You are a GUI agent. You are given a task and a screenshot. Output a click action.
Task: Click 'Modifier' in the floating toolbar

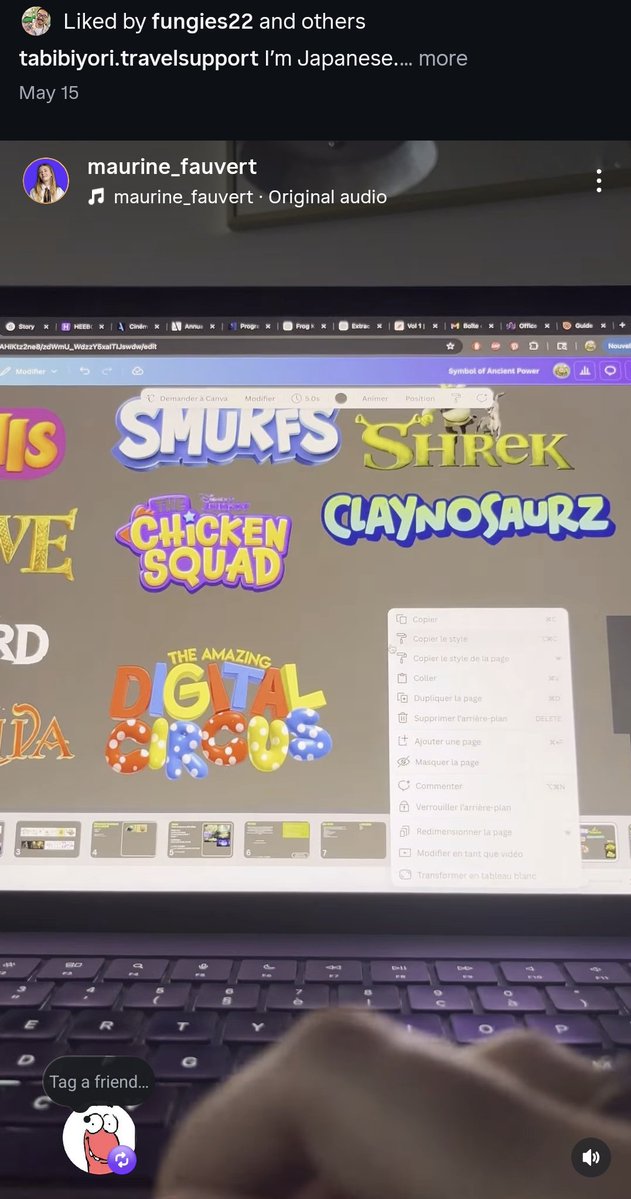pos(260,398)
